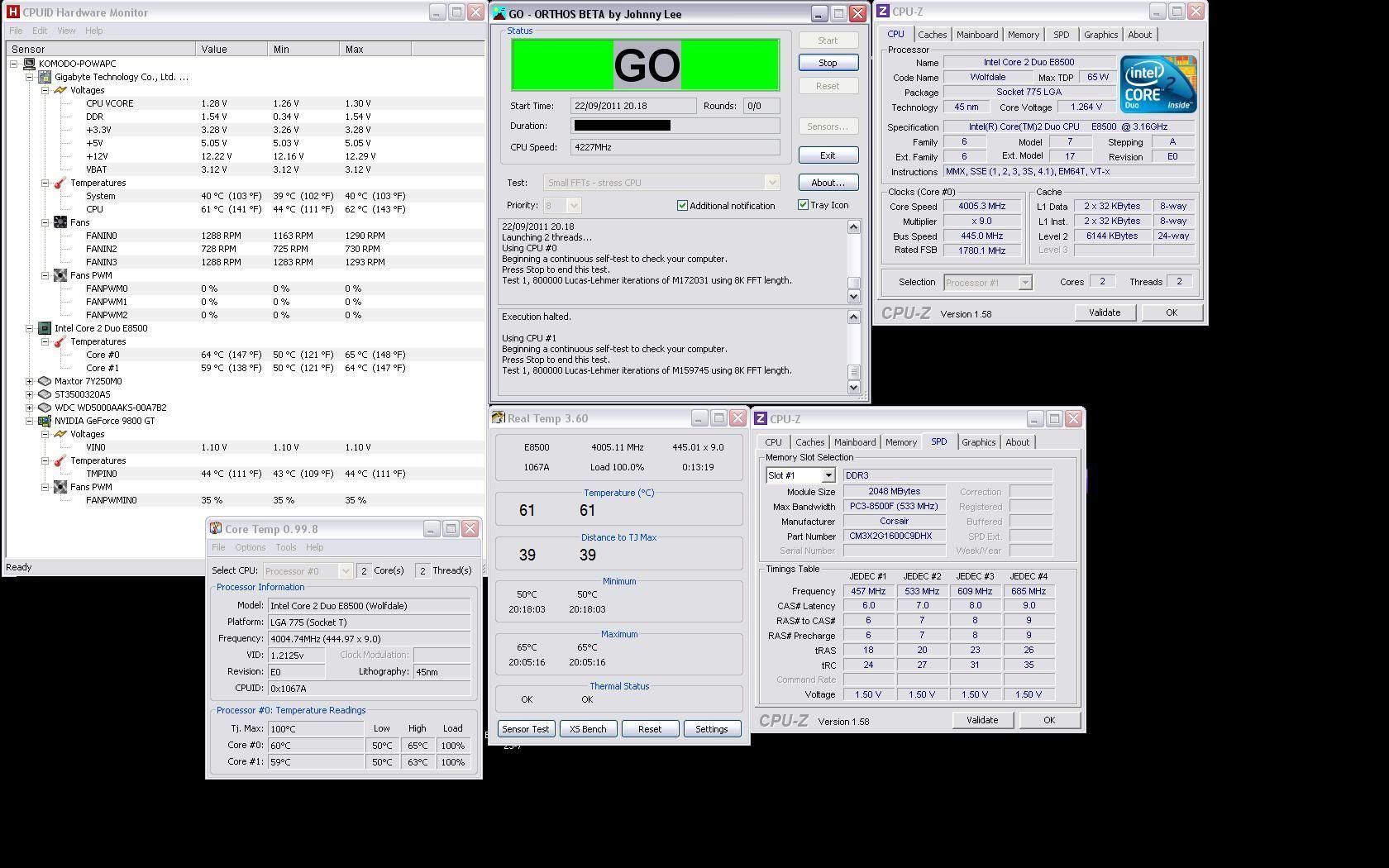The height and width of the screenshot is (868, 1389).
Task: Click the Intel Core 2 Duo E8500 chip icon
Action: point(45,328)
